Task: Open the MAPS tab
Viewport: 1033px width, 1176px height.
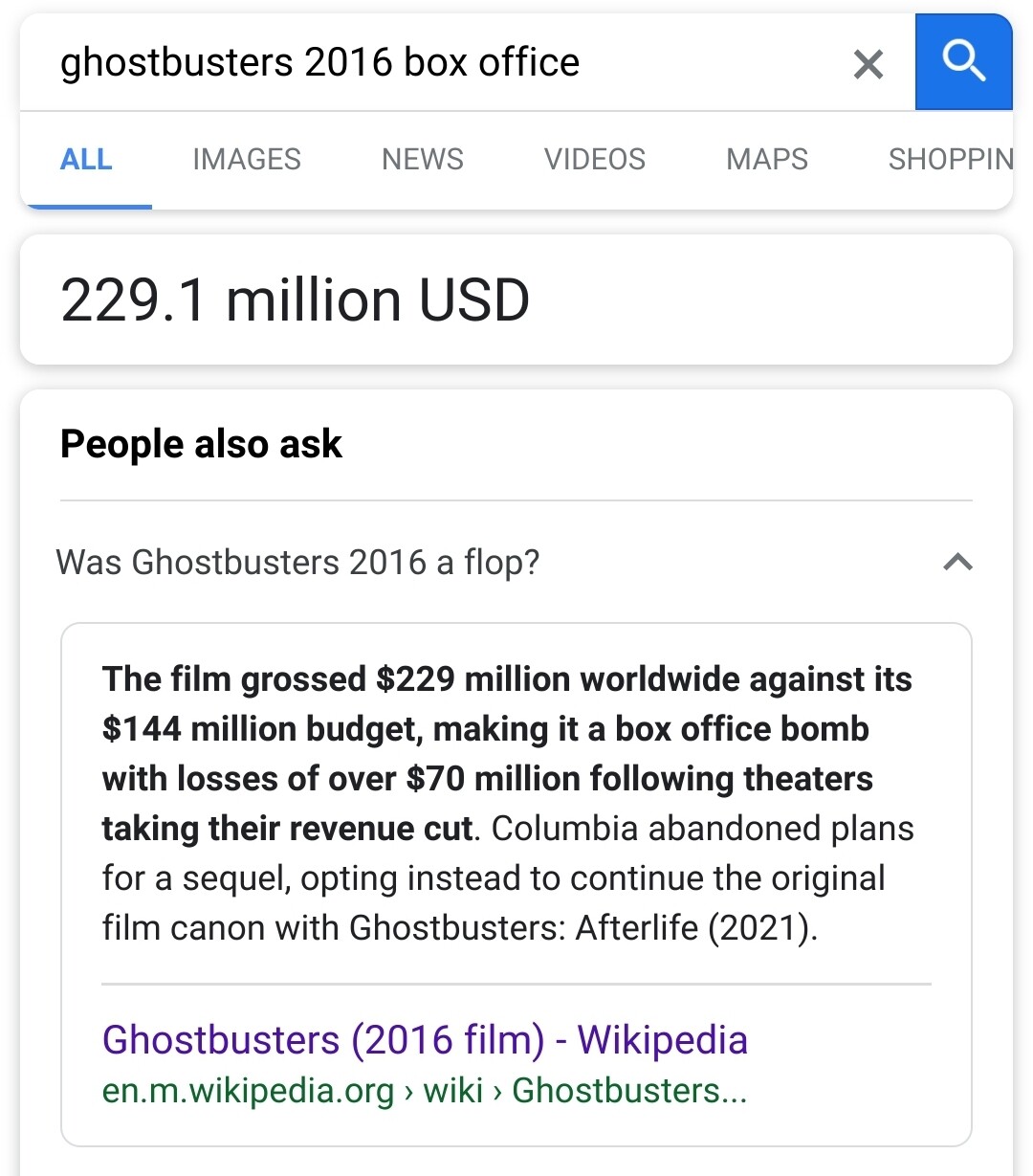Action: pyautogui.click(x=767, y=160)
